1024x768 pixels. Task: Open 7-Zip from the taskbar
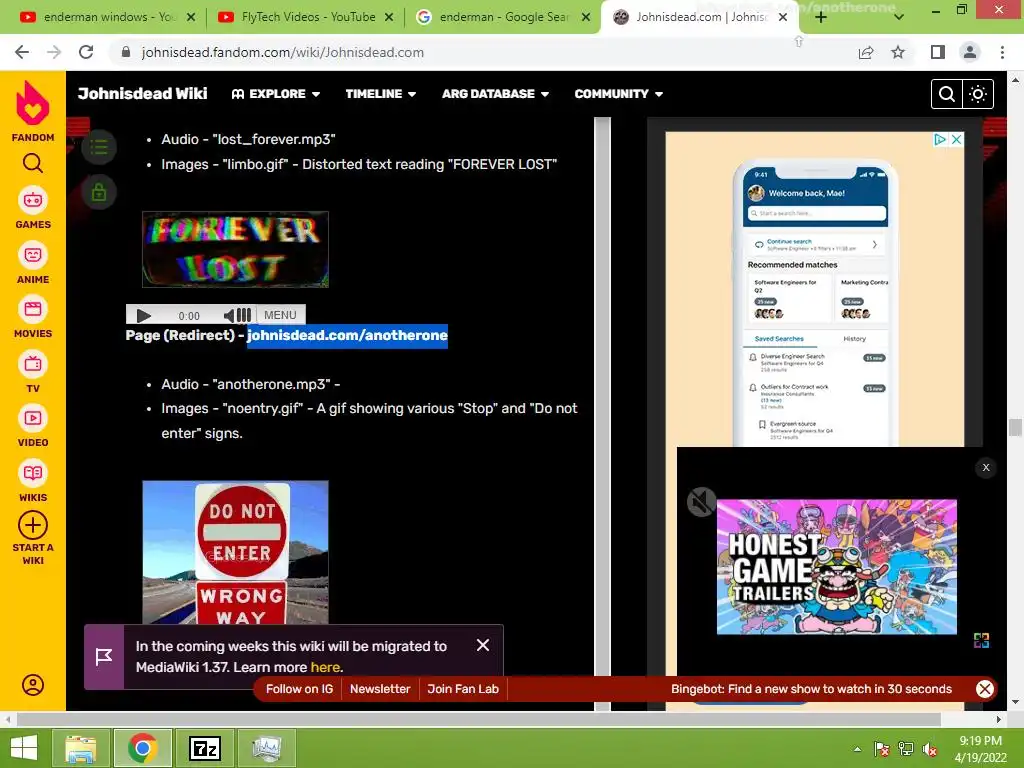tap(204, 748)
